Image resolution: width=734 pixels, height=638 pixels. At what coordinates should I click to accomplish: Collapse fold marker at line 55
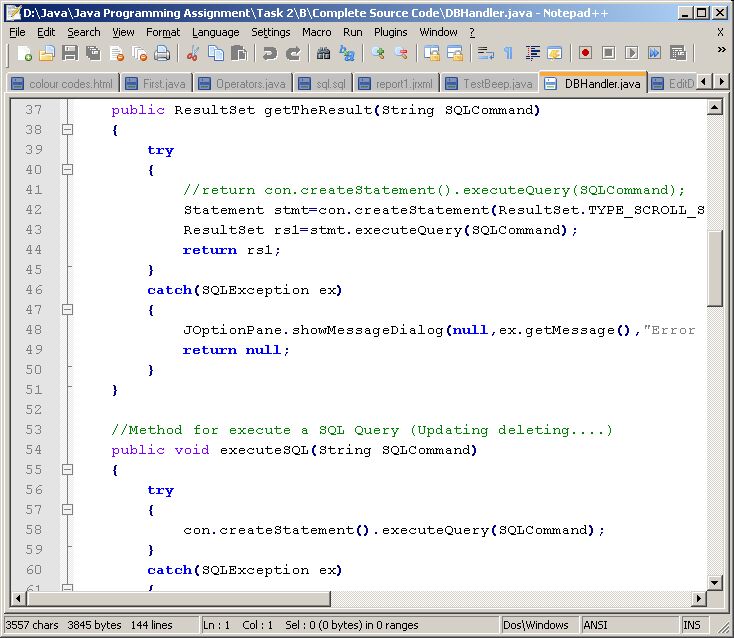point(68,469)
